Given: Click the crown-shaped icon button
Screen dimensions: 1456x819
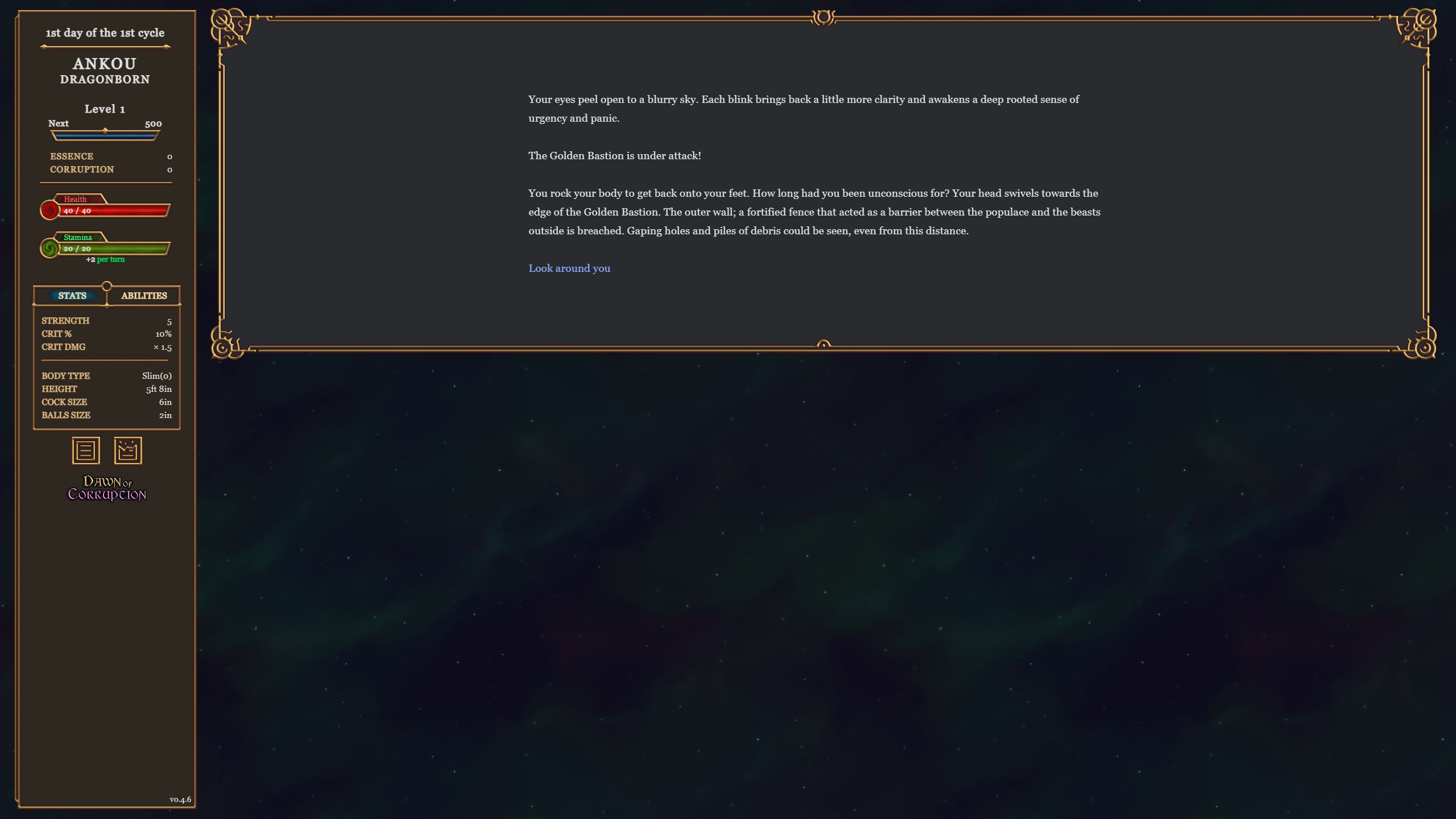Looking at the screenshot, I should [x=127, y=450].
